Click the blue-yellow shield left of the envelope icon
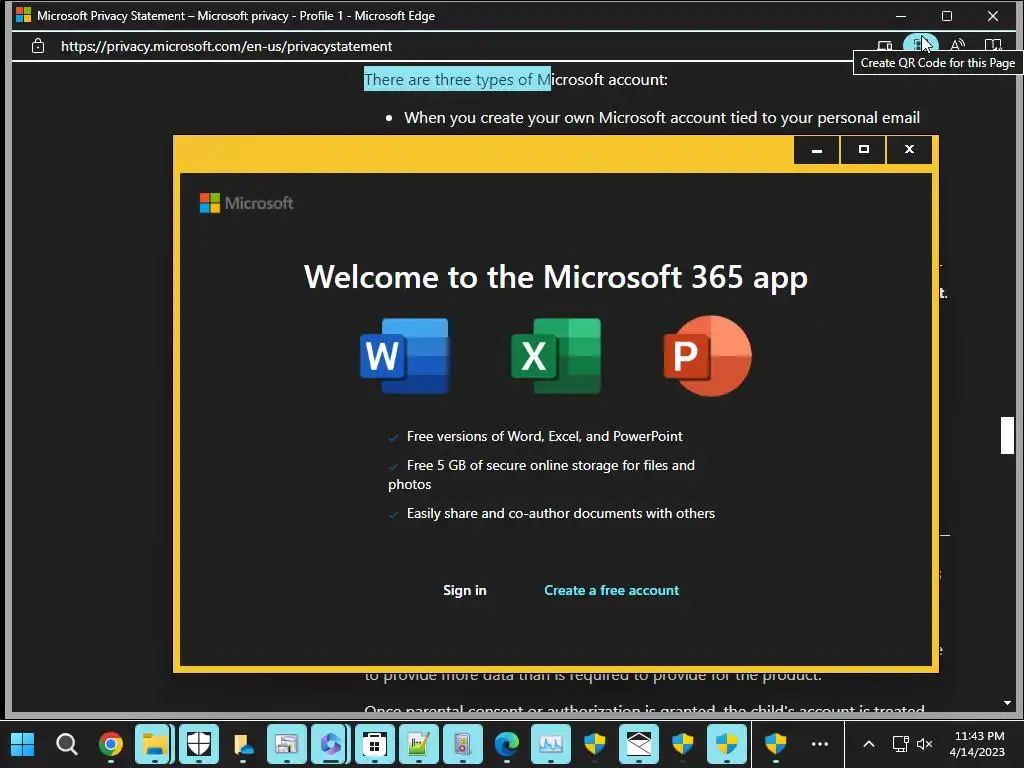 click(595, 744)
